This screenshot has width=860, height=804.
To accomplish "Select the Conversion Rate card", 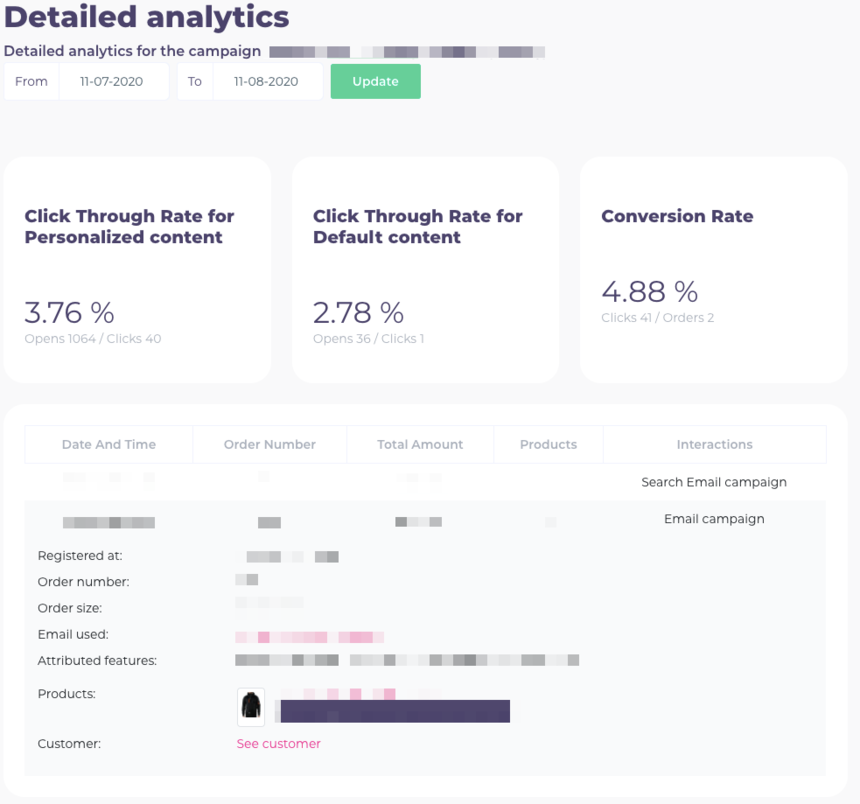I will (x=713, y=269).
